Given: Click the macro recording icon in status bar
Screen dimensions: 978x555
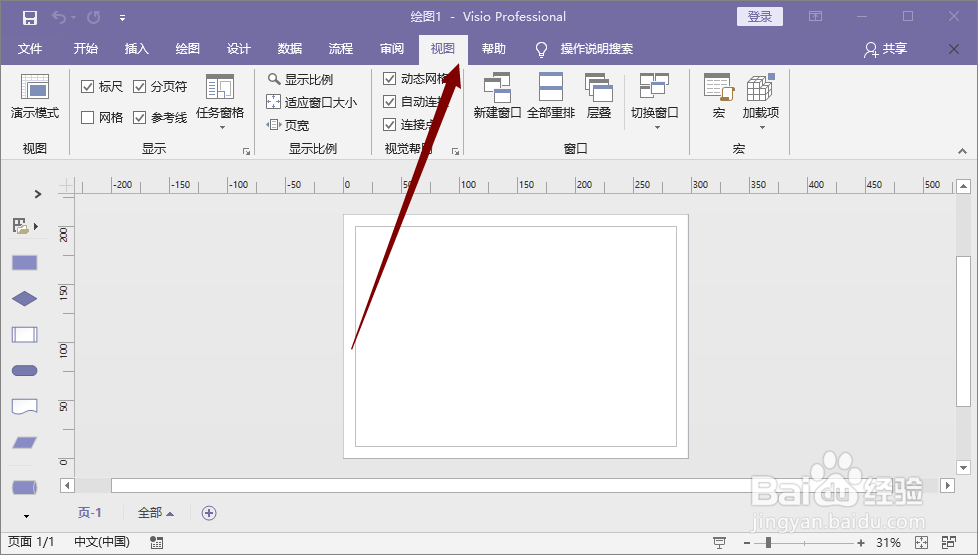Looking at the screenshot, I should pyautogui.click(x=157, y=543).
